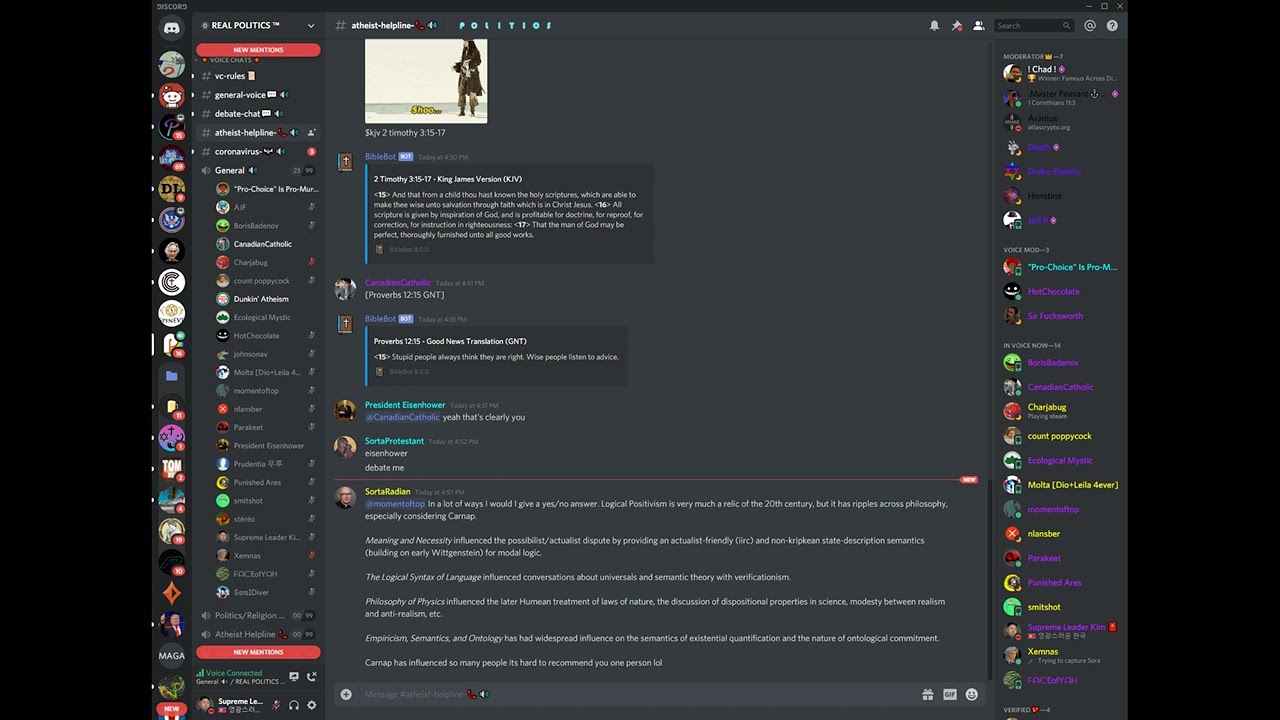Toggle headphones deafen in user panel

point(294,705)
